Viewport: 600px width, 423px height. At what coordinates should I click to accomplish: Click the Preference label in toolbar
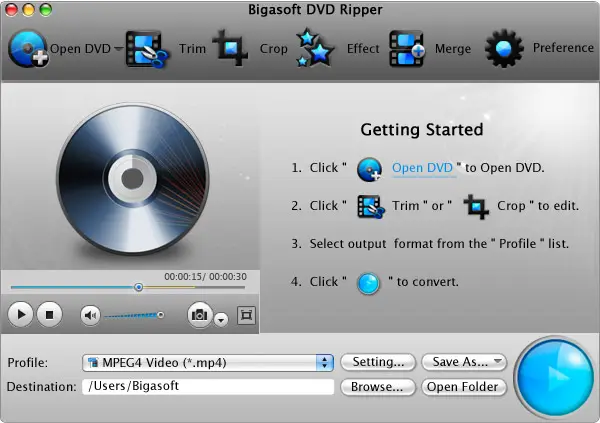point(563,48)
